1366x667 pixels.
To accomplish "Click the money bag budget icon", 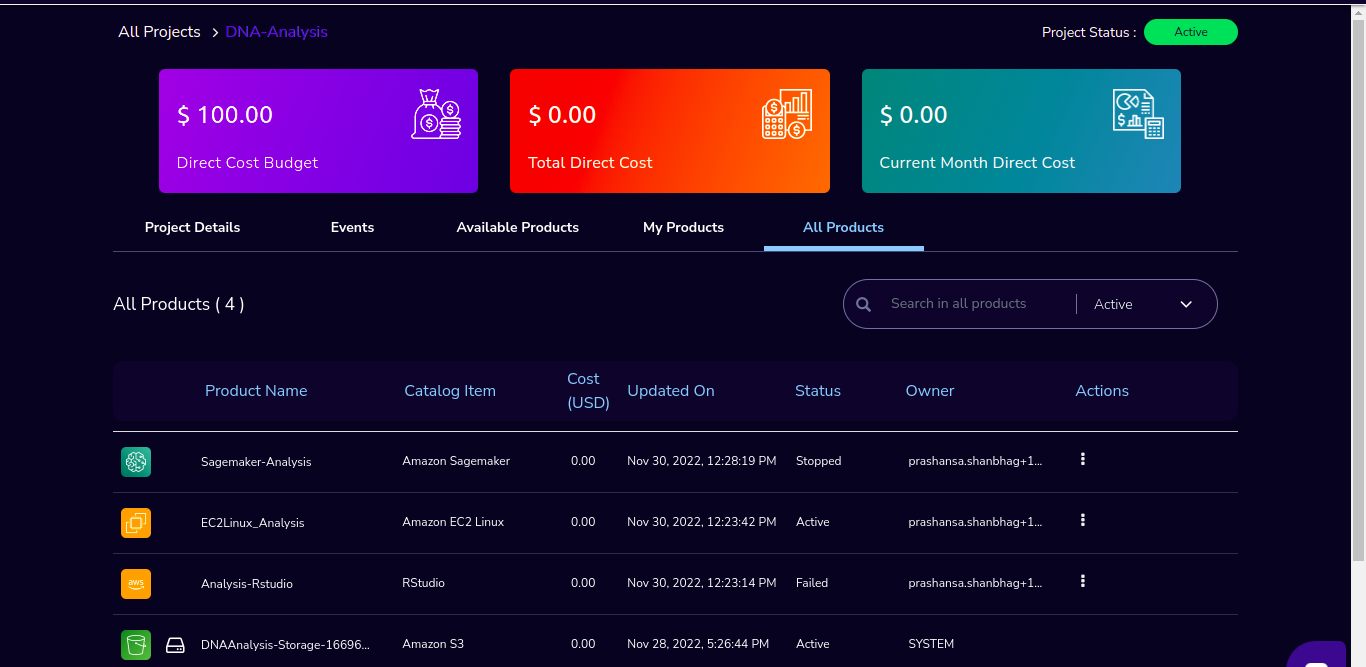I will pyautogui.click(x=436, y=114).
